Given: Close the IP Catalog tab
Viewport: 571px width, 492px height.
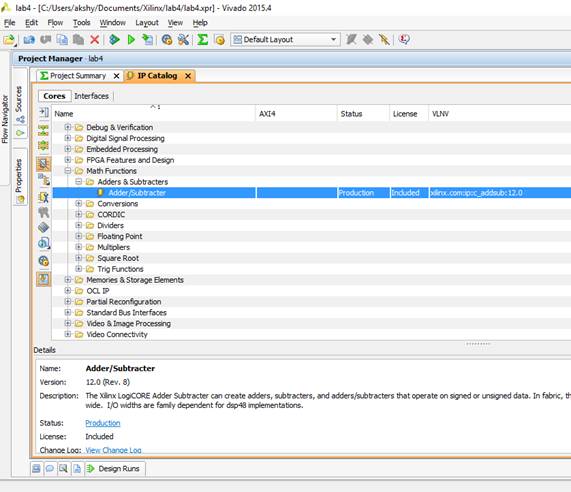Looking at the screenshot, I should (x=188, y=76).
